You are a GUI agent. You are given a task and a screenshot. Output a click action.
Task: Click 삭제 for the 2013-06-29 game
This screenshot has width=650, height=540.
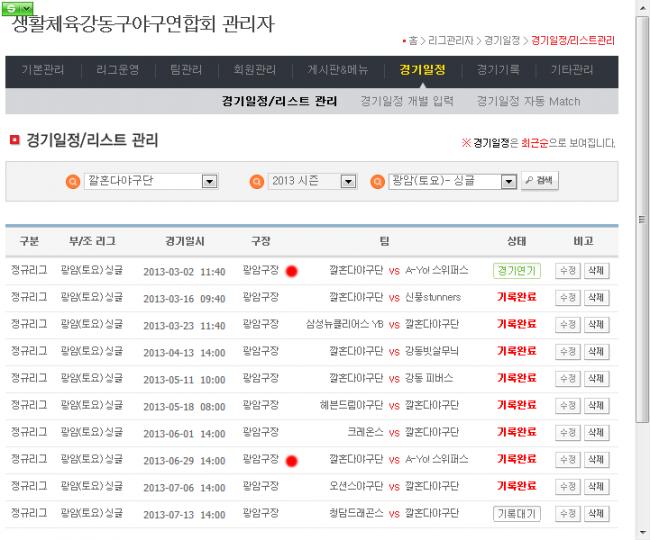click(596, 460)
